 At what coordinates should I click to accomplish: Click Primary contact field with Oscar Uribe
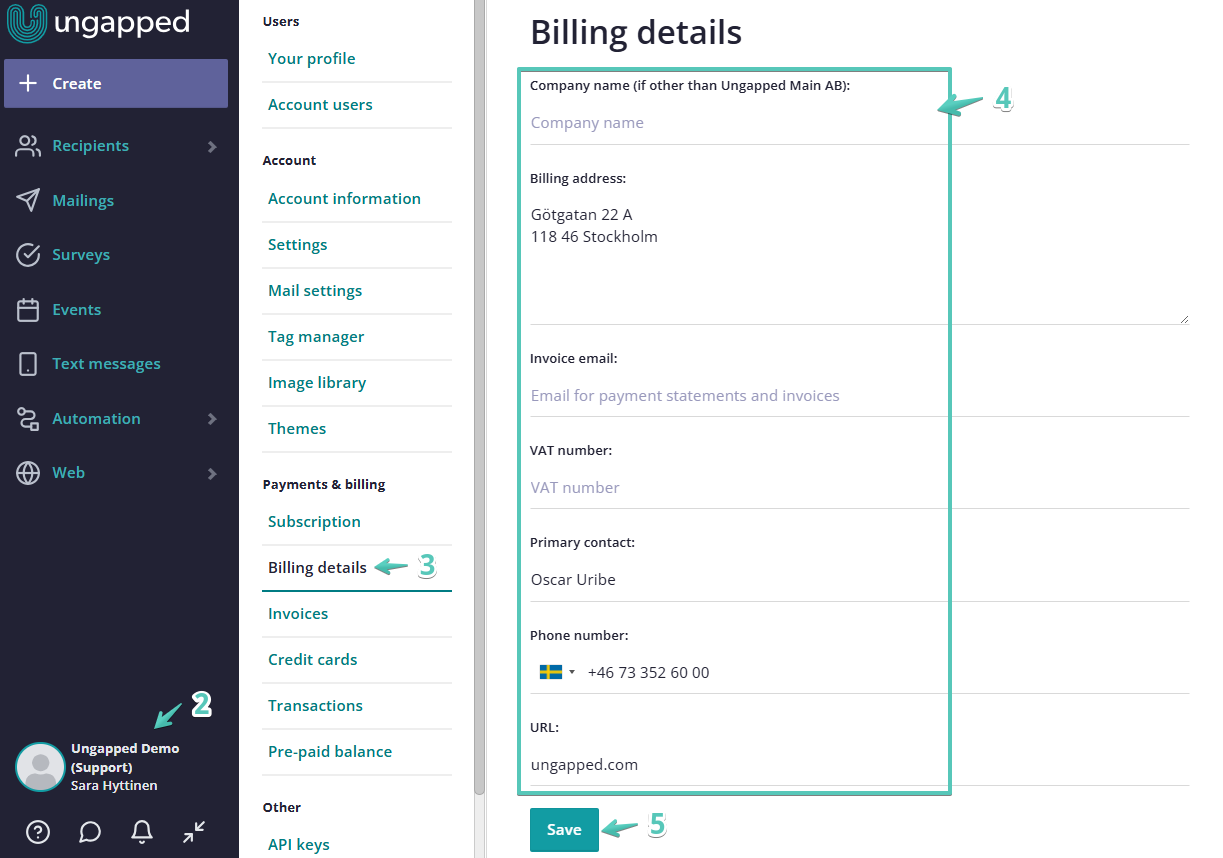coord(859,580)
